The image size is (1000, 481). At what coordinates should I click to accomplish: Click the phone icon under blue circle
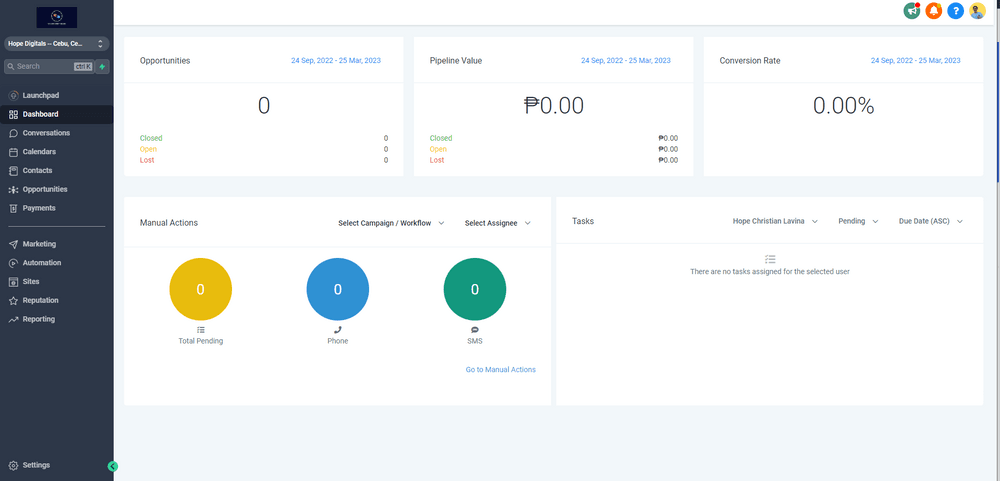[x=337, y=330]
